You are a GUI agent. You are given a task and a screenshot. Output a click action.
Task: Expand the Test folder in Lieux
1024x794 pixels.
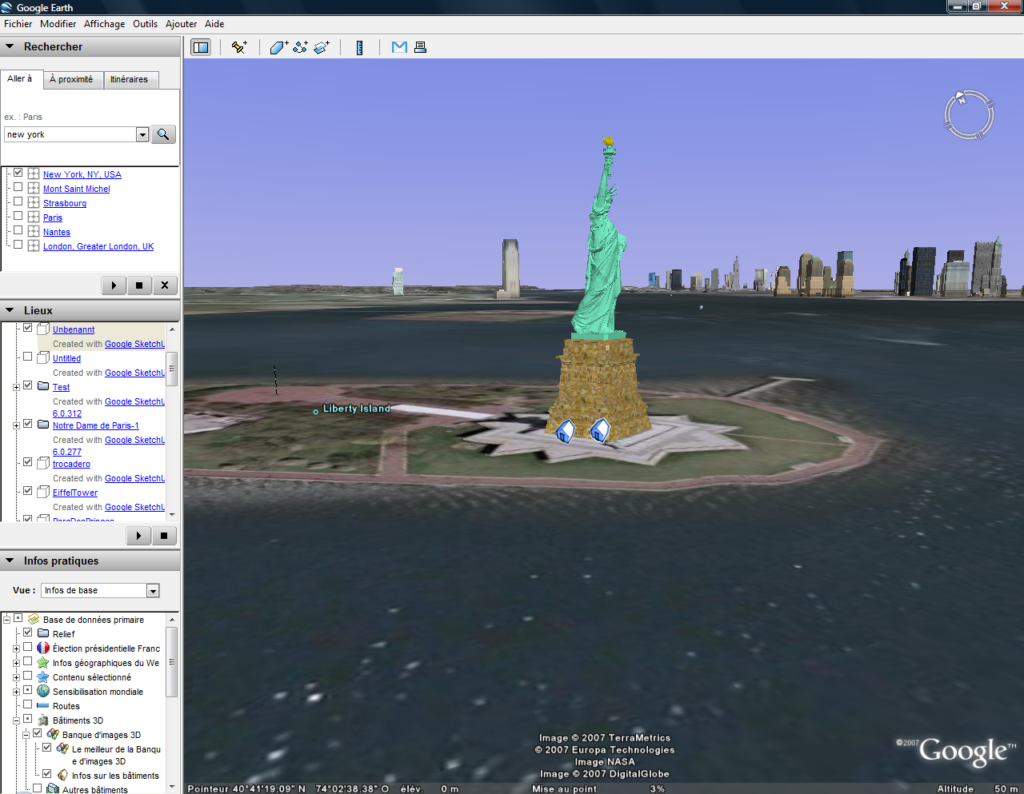16,387
